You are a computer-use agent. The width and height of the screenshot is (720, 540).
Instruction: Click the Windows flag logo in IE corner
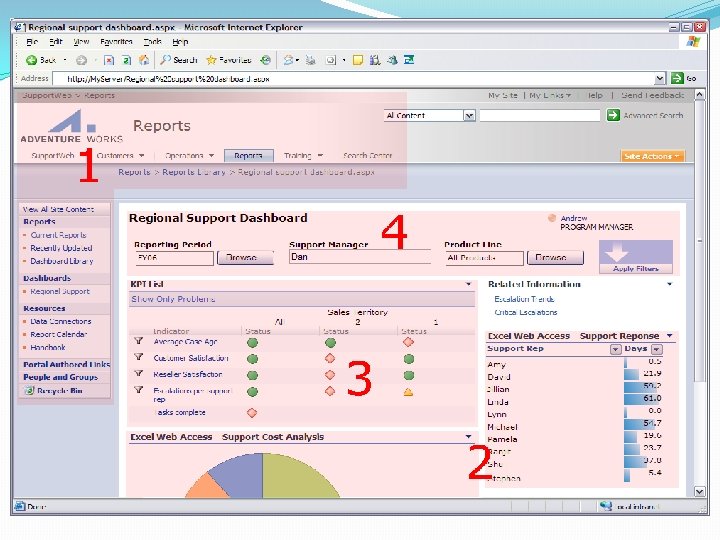(693, 42)
